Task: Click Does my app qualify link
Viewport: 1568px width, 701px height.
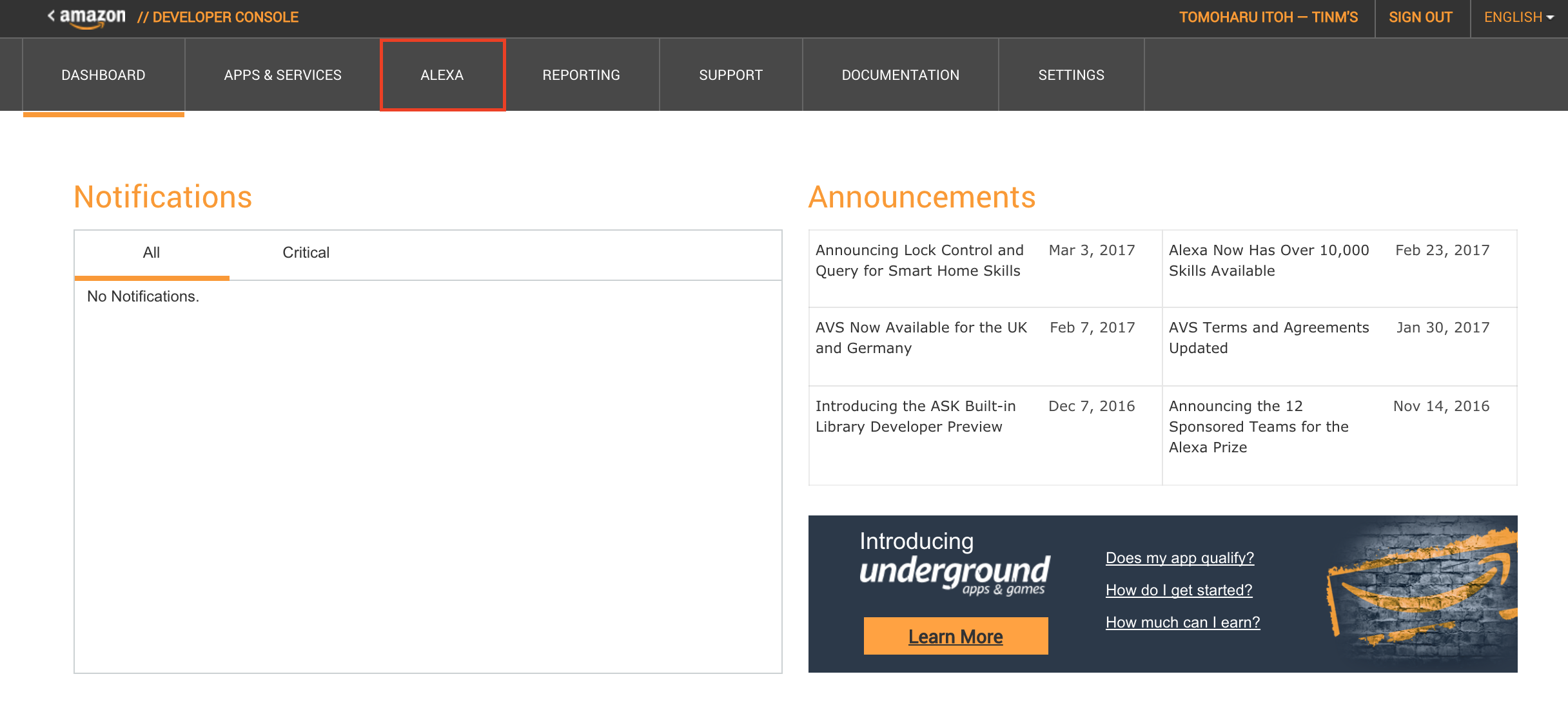Action: pyautogui.click(x=1179, y=556)
